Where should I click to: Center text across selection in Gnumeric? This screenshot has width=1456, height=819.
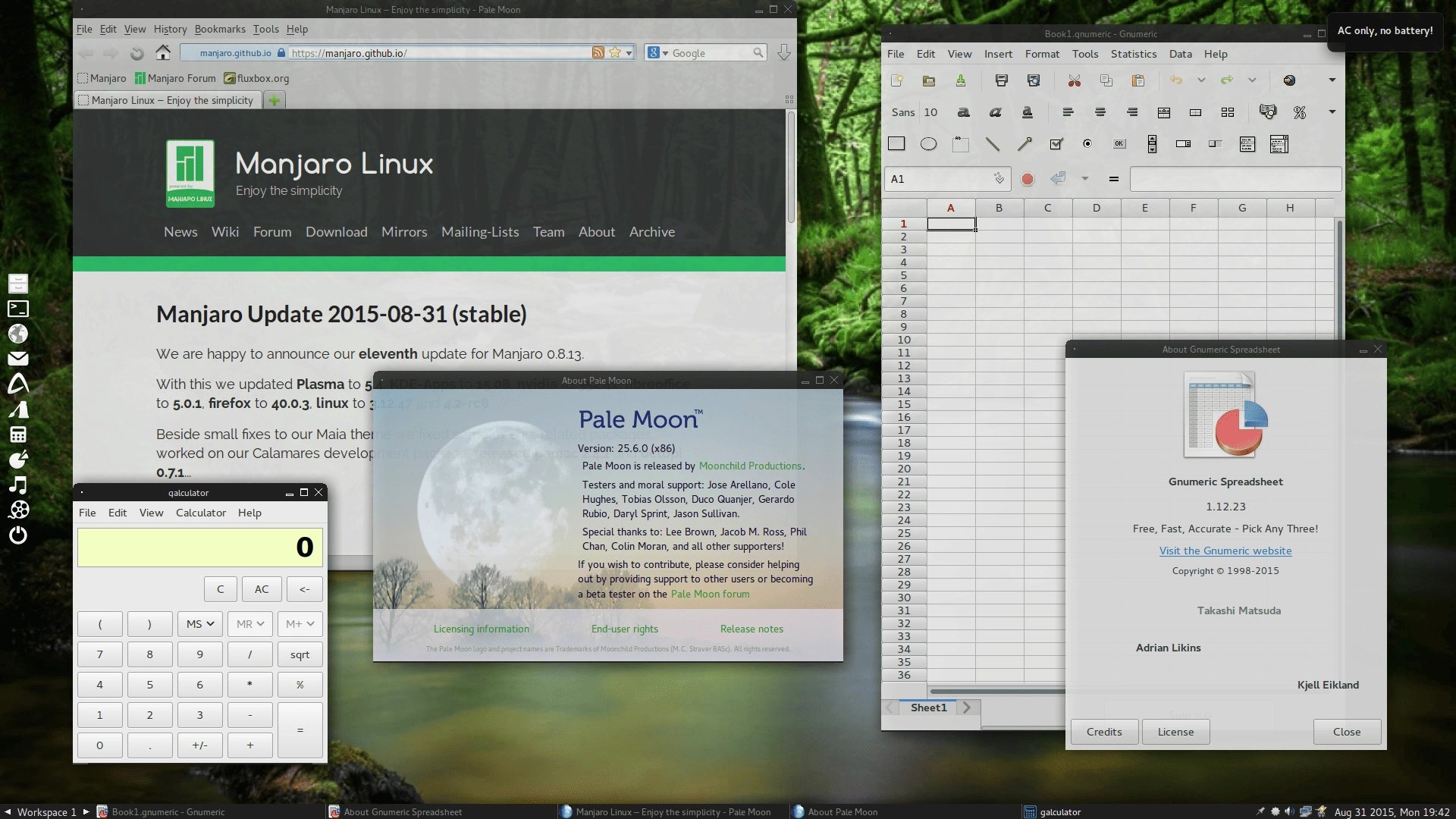coord(1164,112)
